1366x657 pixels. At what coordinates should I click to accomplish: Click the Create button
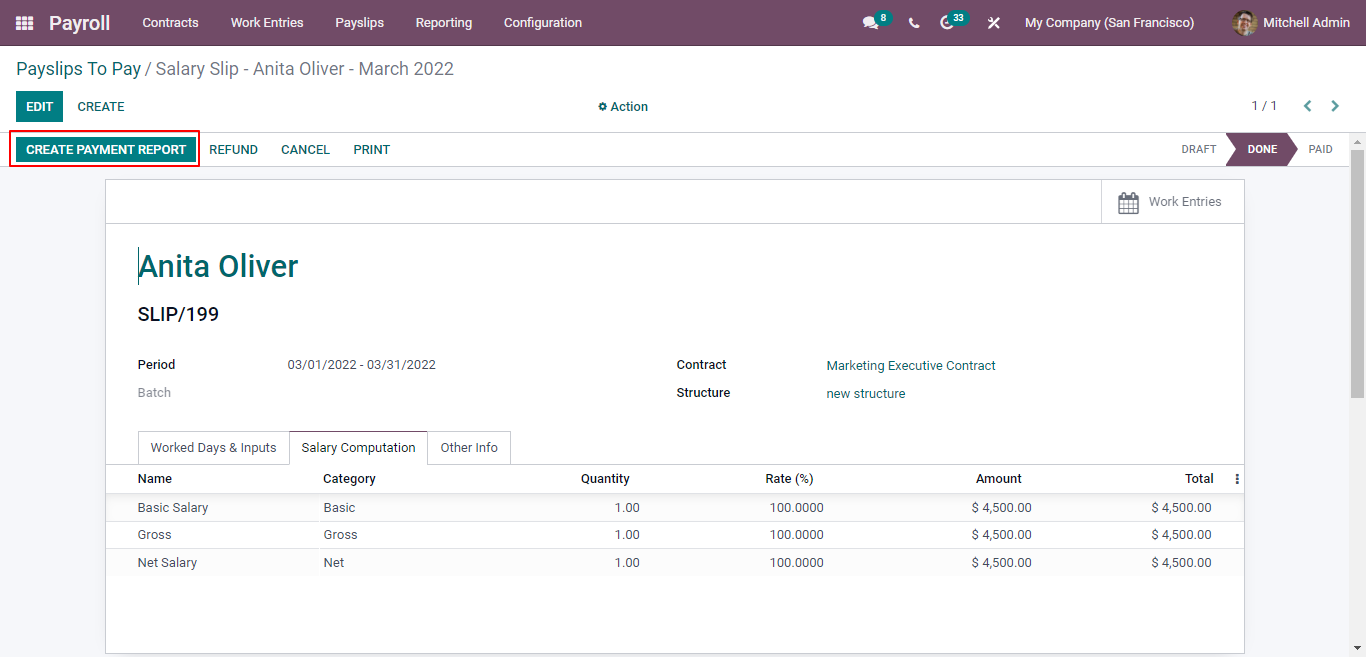pyautogui.click(x=101, y=107)
